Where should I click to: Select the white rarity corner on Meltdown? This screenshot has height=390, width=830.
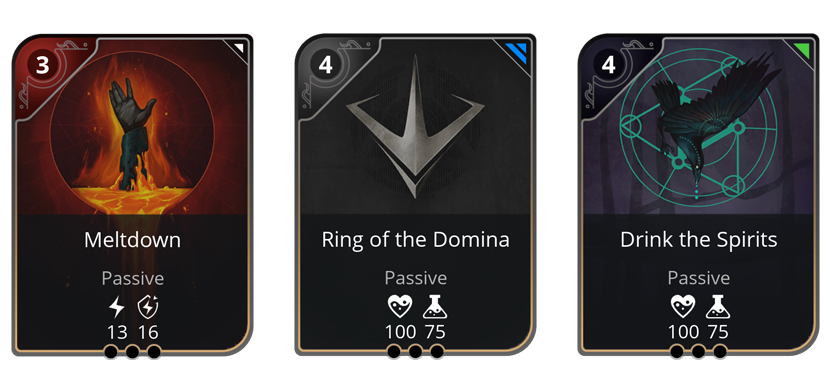pos(239,48)
